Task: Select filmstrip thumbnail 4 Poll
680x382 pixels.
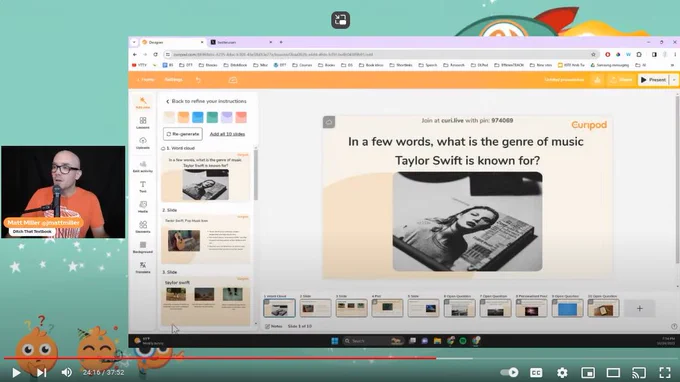Action: coord(387,308)
